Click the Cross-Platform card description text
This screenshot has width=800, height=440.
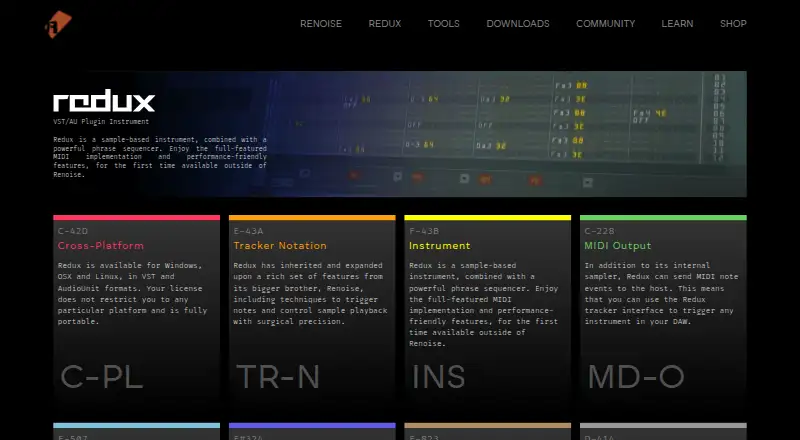click(133, 294)
